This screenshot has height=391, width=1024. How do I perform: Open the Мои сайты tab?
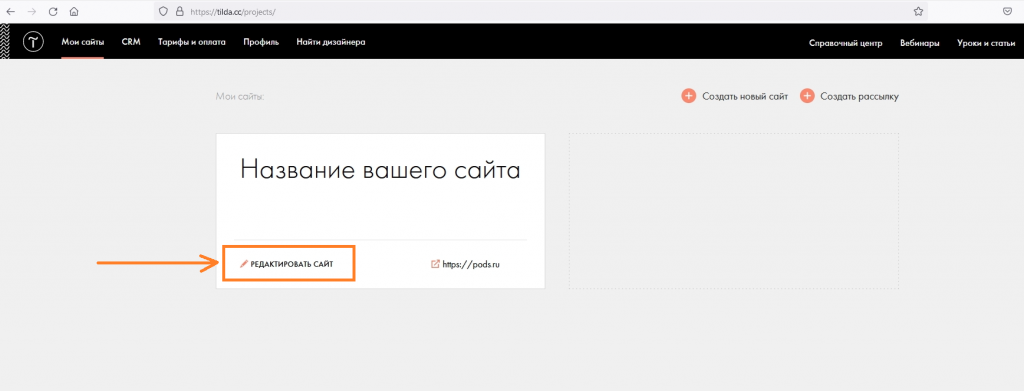[x=83, y=42]
